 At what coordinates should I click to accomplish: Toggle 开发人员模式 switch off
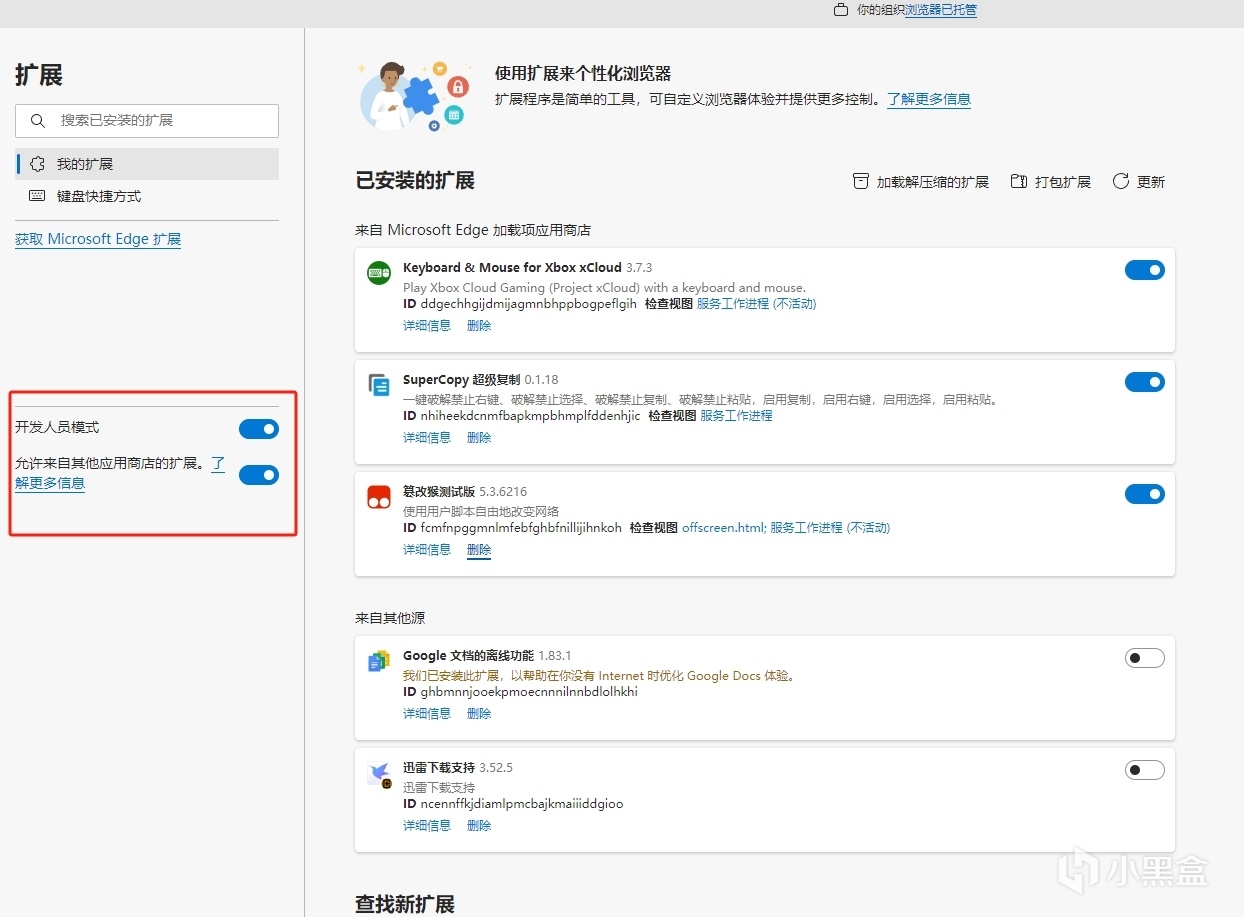pos(259,429)
